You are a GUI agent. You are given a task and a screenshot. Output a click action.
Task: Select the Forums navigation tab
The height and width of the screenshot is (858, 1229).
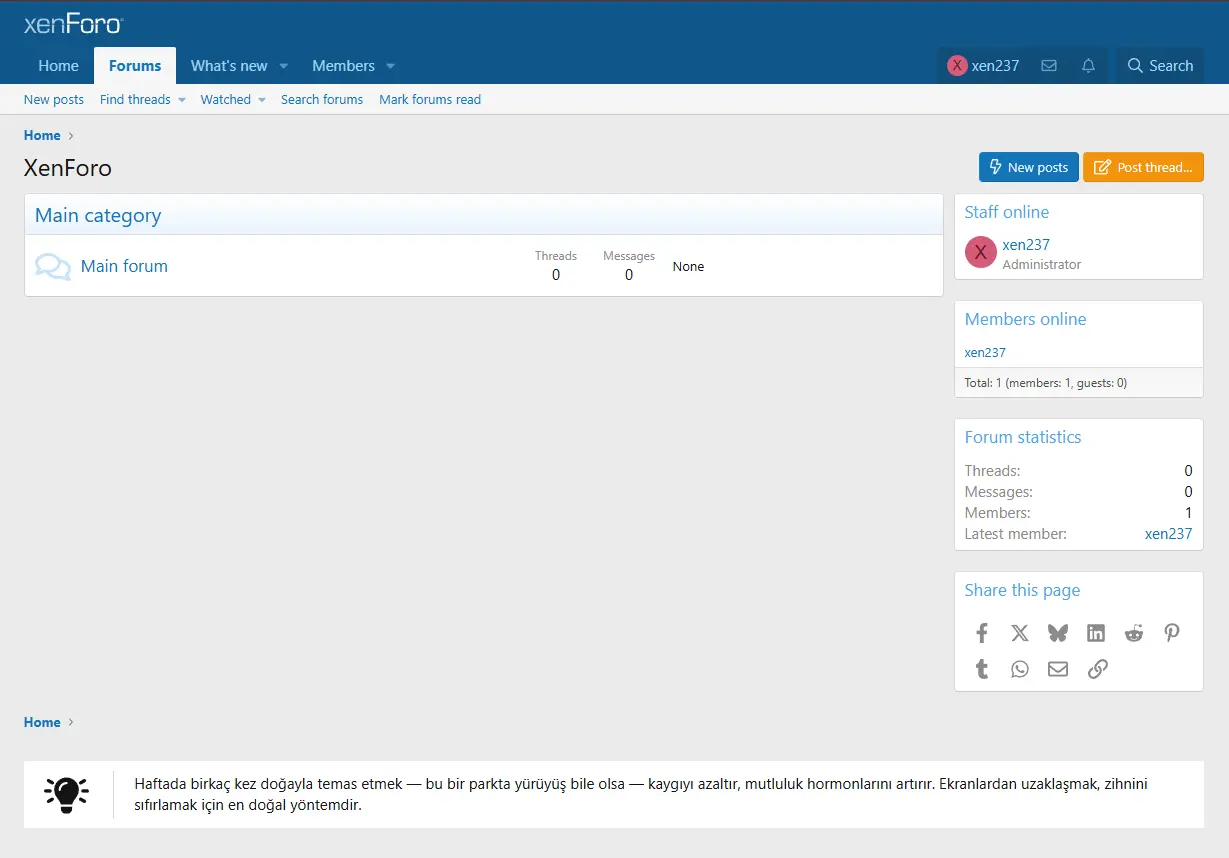tap(135, 66)
